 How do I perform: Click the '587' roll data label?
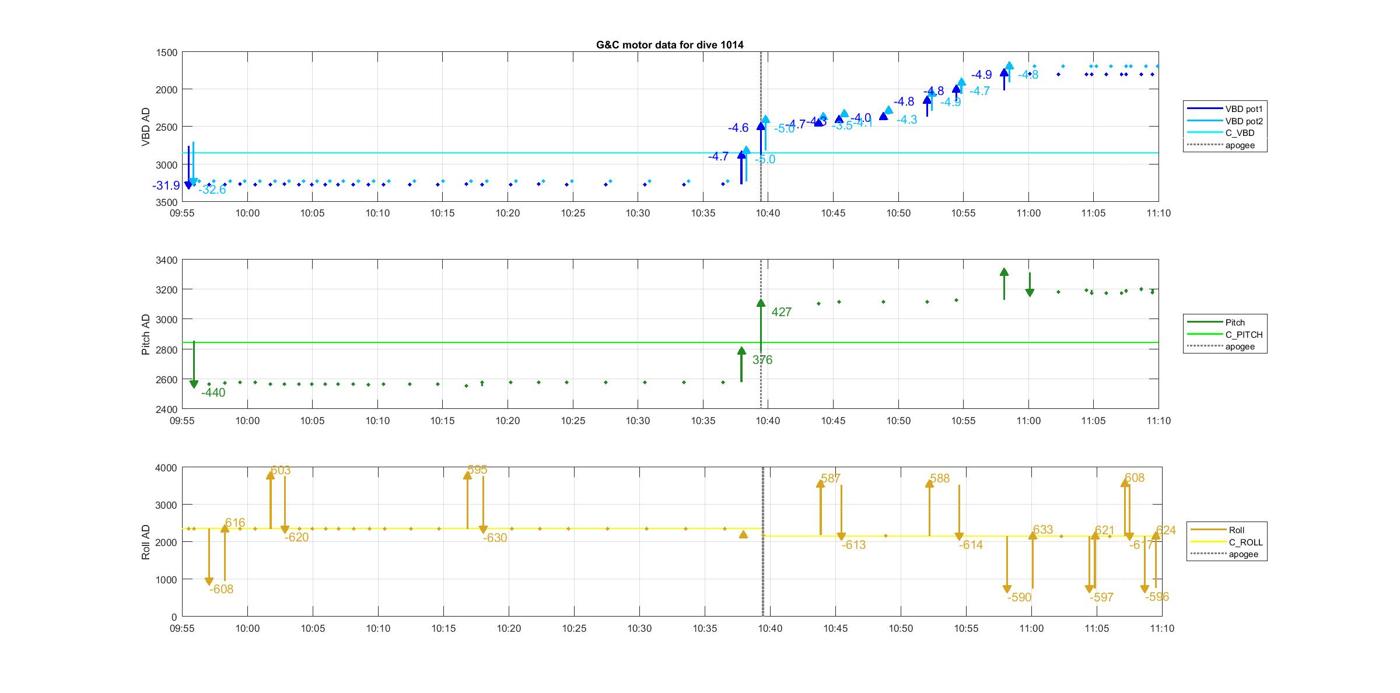[x=830, y=479]
